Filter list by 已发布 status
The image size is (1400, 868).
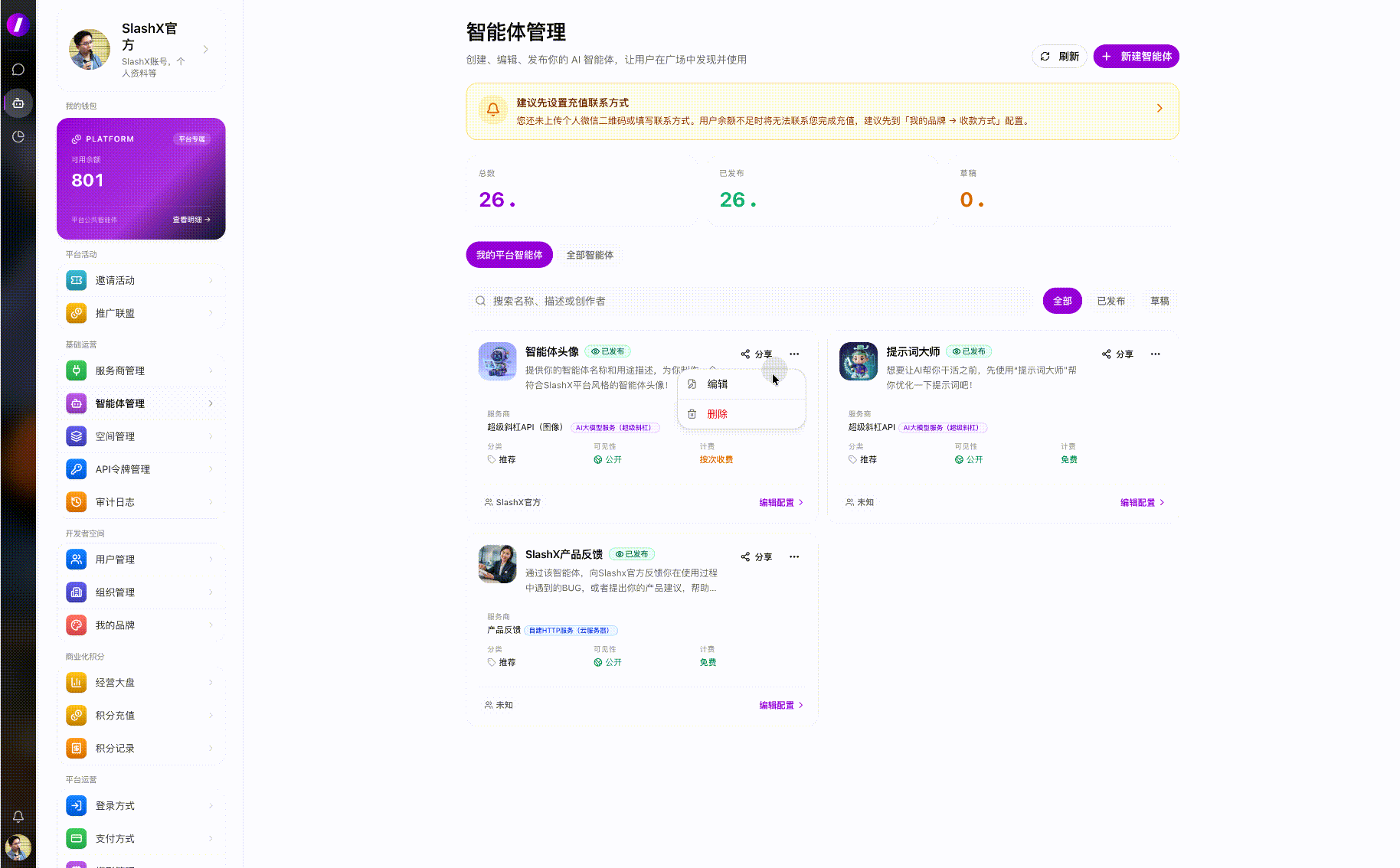(1111, 301)
